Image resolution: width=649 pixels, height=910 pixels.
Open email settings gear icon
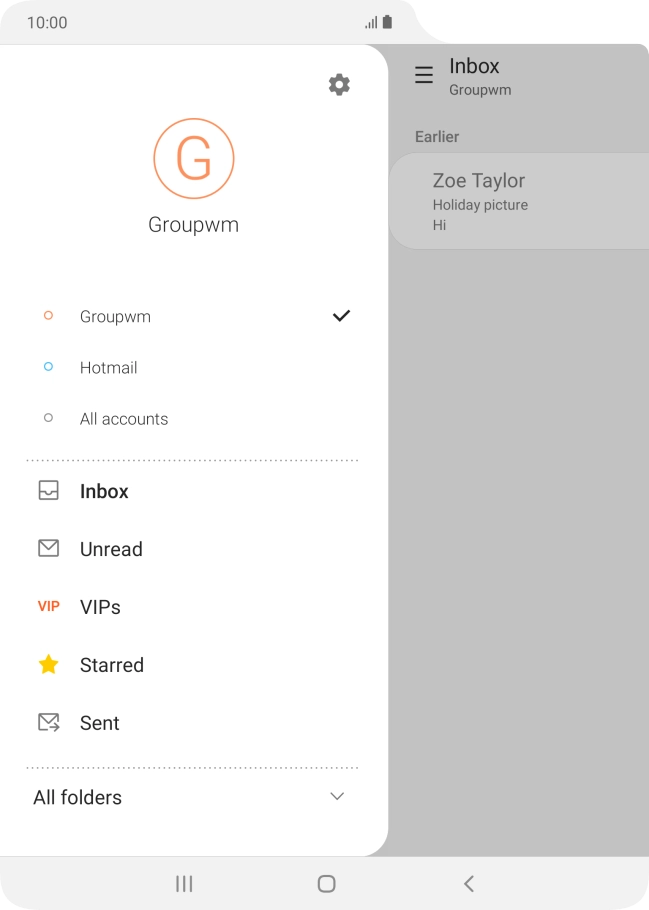339,85
